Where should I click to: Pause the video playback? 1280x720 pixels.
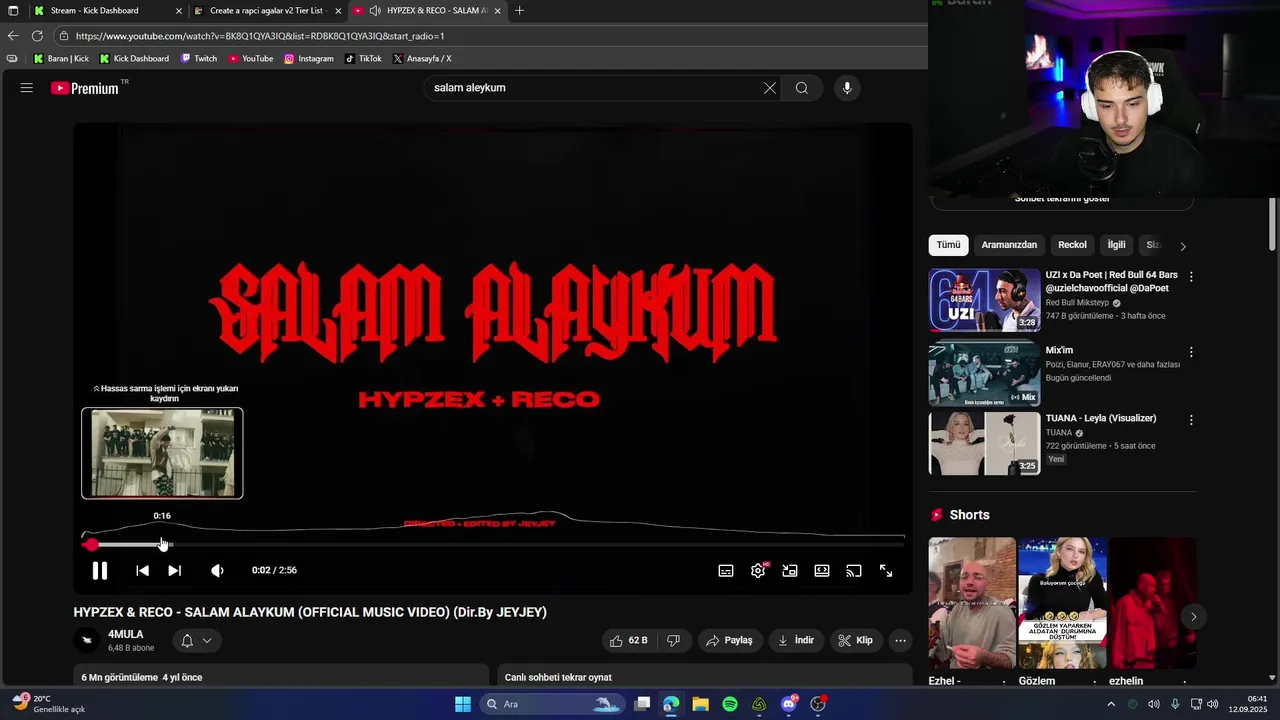point(100,571)
